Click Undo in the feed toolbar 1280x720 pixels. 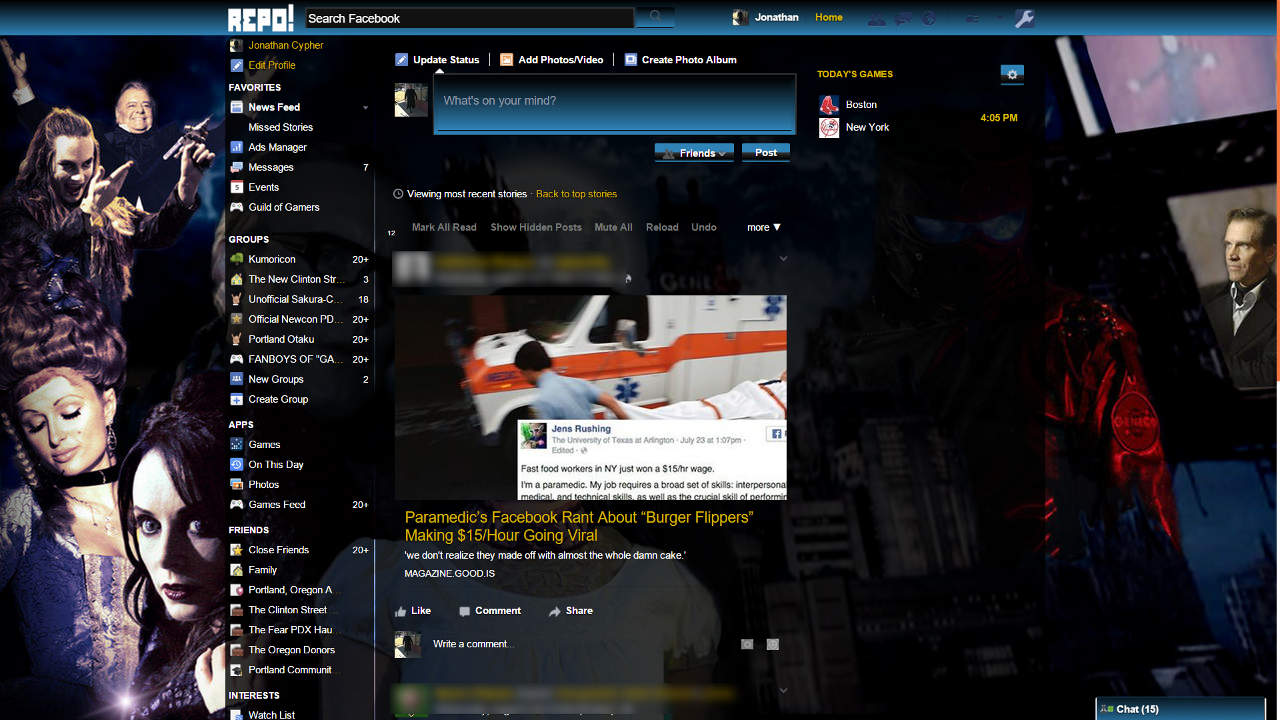coord(704,227)
